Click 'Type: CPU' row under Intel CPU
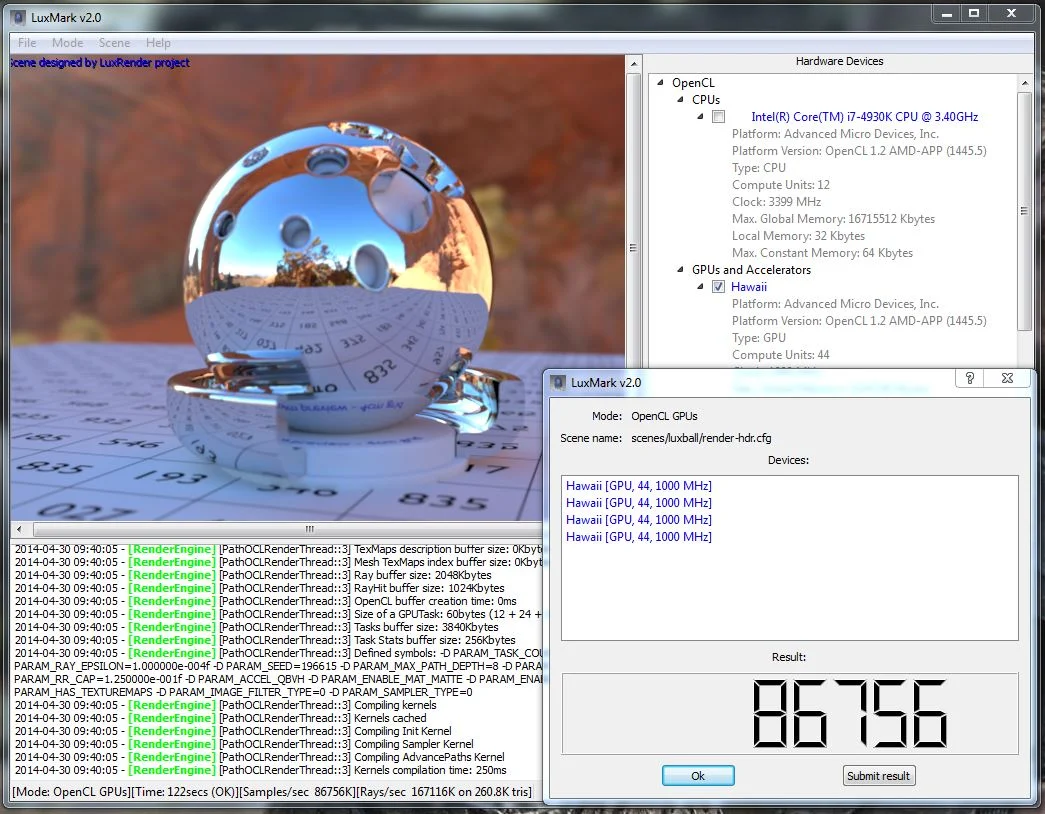The width and height of the screenshot is (1045, 814). pyautogui.click(x=758, y=167)
